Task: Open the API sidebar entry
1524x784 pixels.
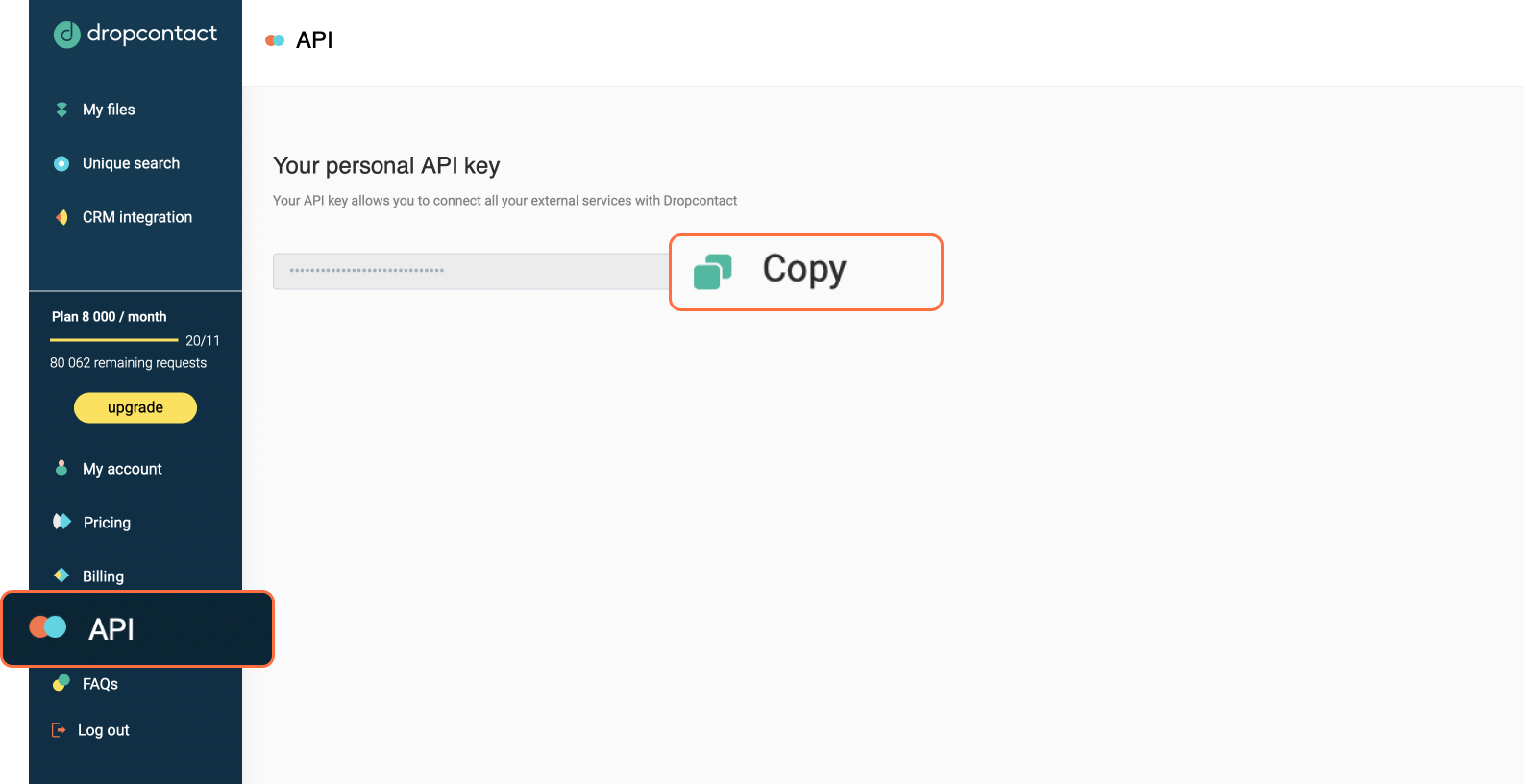Action: 111,629
